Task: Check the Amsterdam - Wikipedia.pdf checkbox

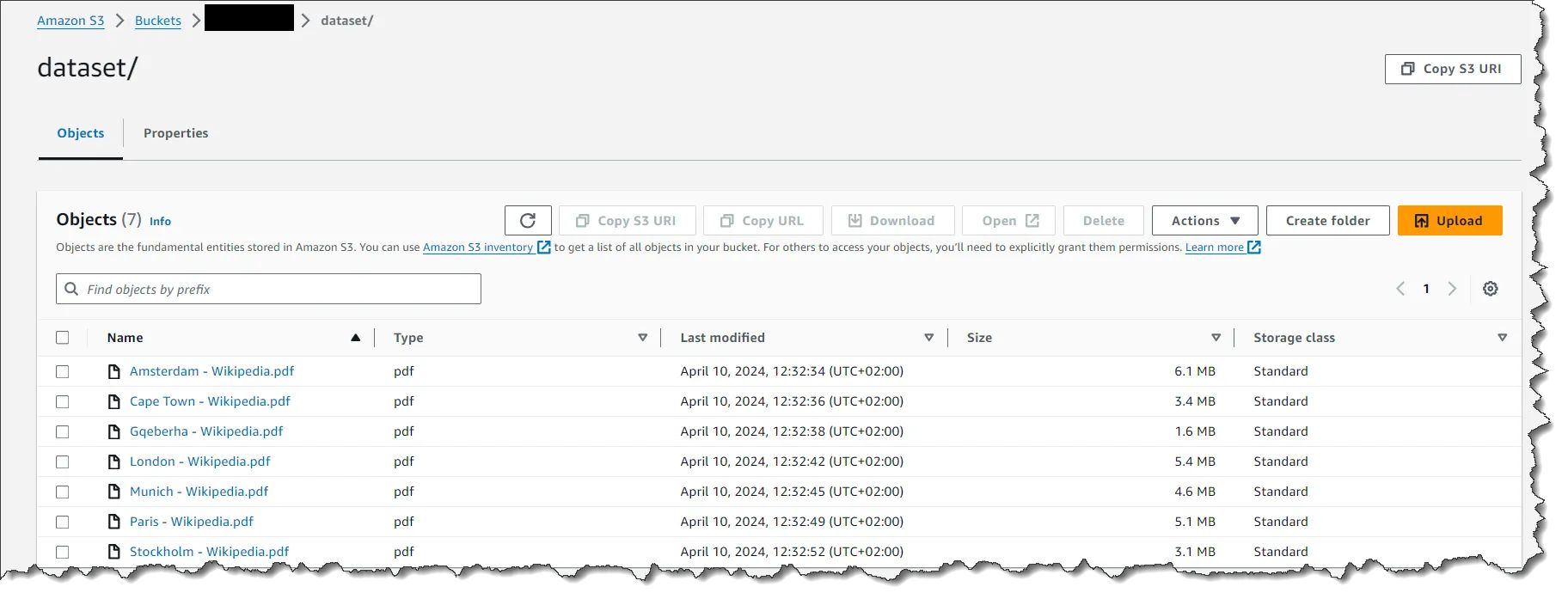Action: click(x=63, y=371)
